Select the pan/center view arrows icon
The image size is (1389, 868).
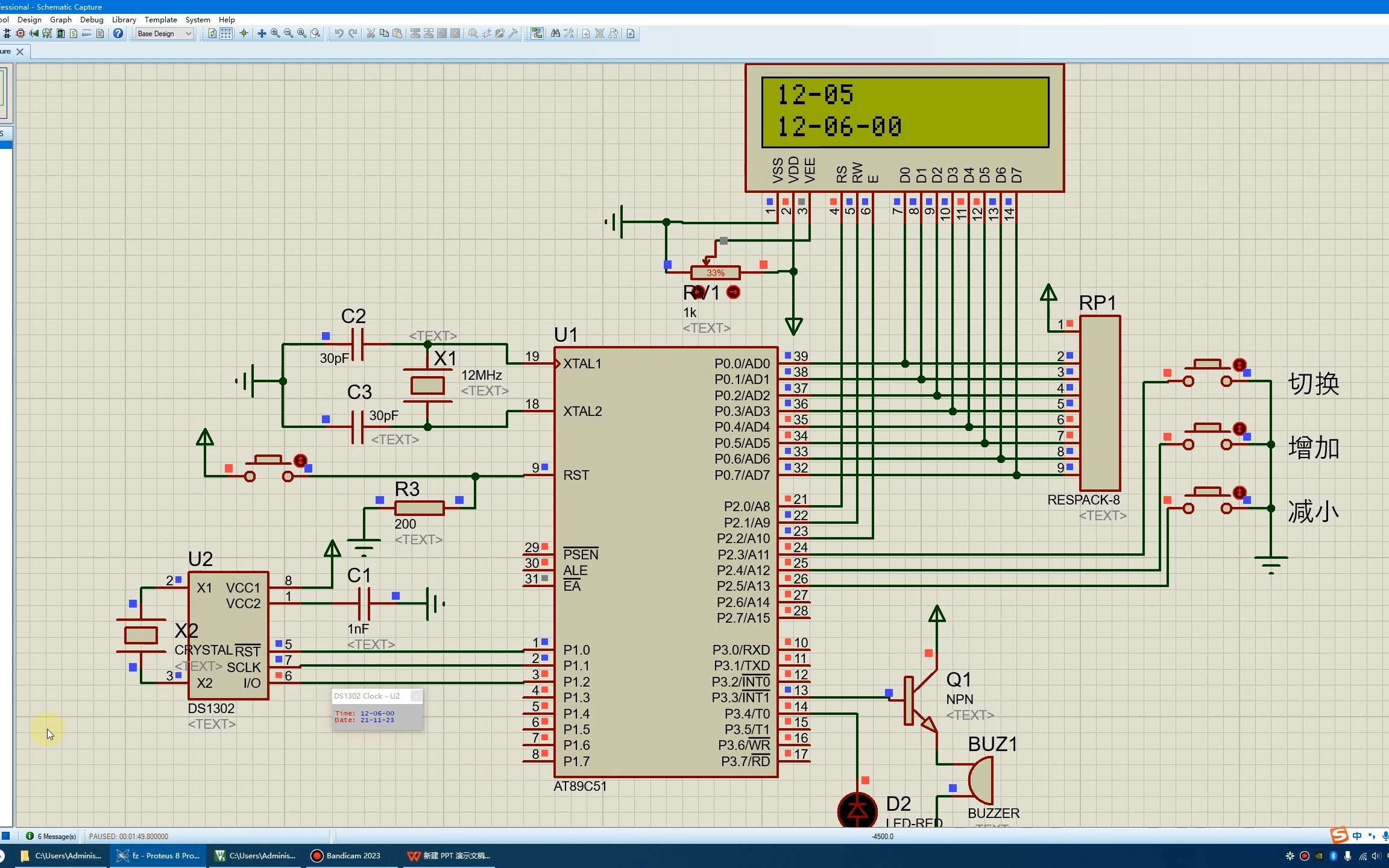pos(262,34)
